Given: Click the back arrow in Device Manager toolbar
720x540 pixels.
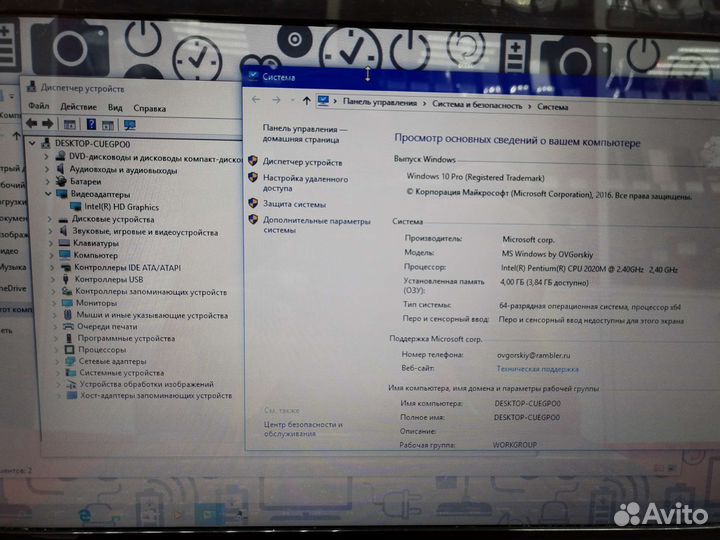Looking at the screenshot, I should tap(31, 123).
